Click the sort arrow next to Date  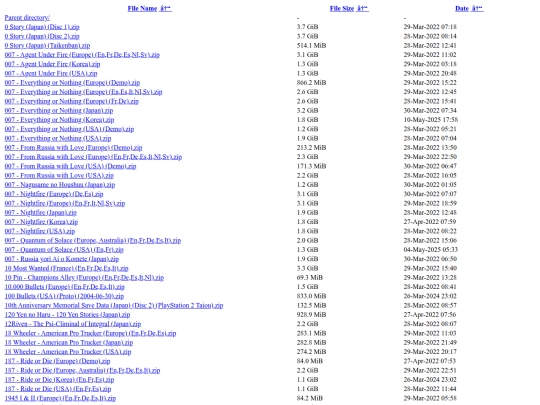coord(478,8)
